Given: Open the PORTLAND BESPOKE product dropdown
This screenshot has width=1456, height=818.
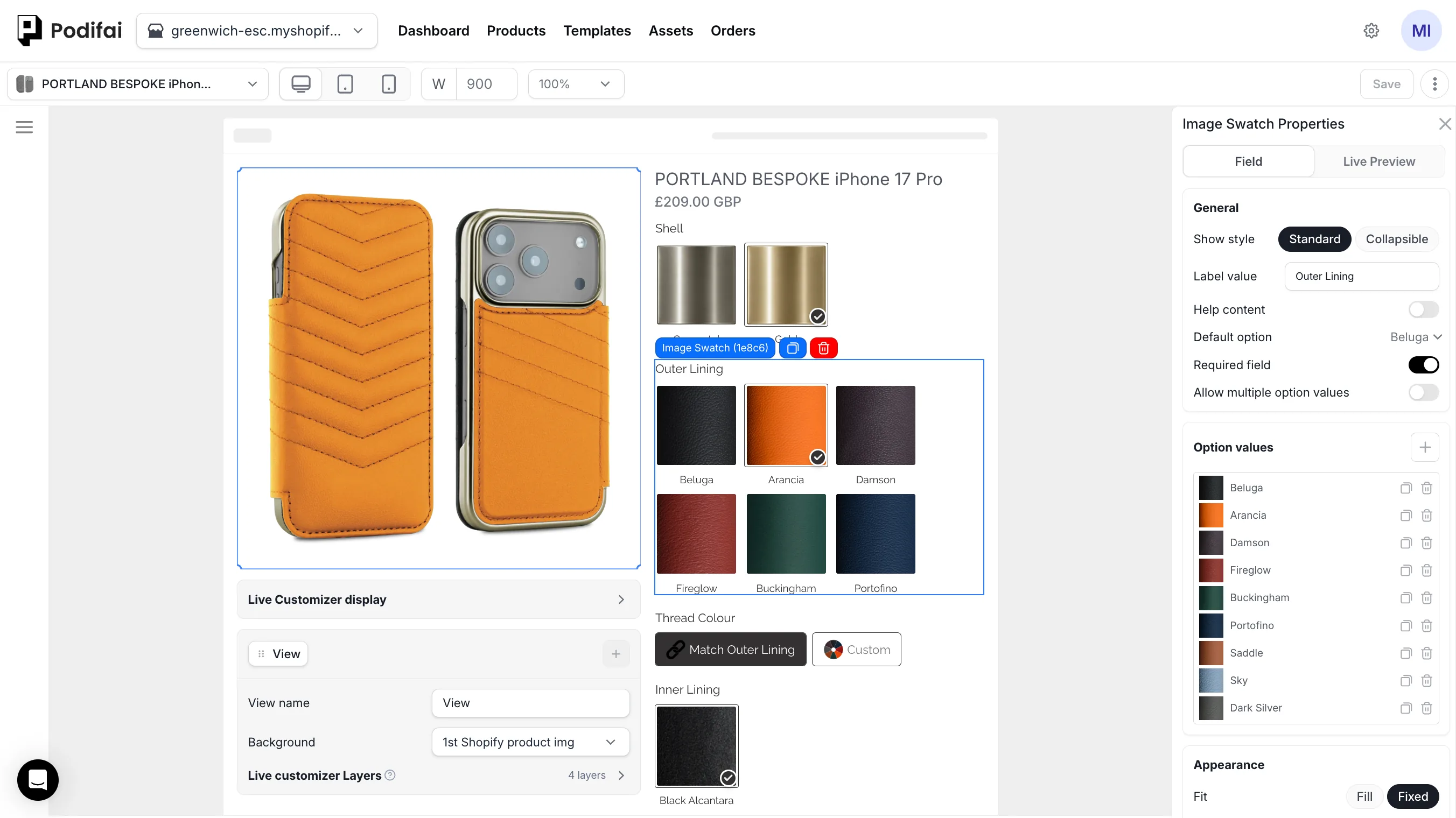Looking at the screenshot, I should tap(138, 84).
